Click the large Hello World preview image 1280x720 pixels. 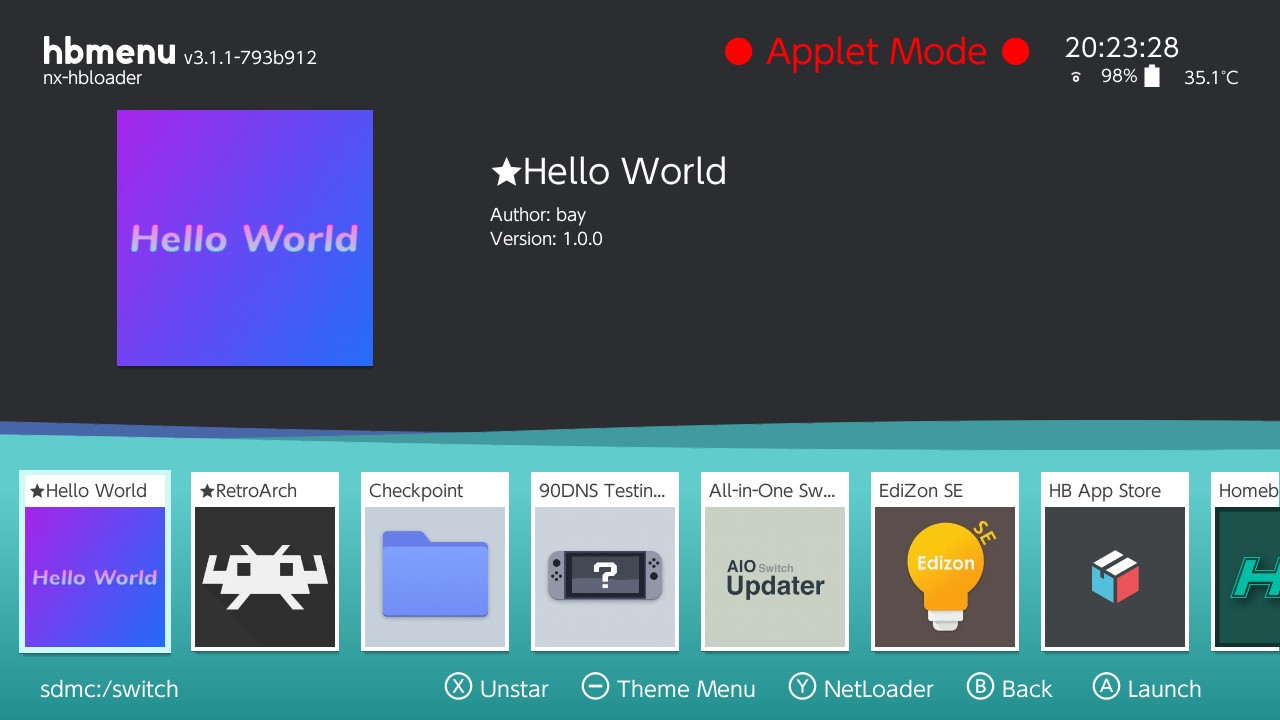coord(245,238)
